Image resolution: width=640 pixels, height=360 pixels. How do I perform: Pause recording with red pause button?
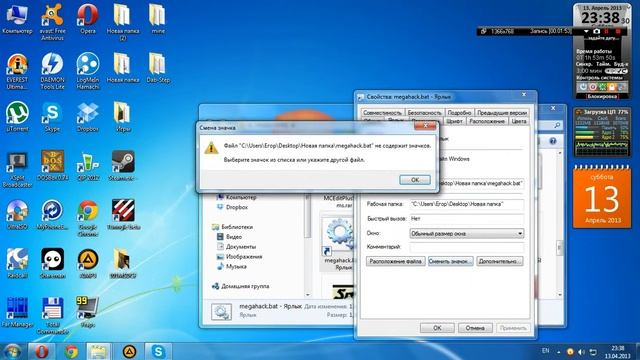tap(607, 31)
